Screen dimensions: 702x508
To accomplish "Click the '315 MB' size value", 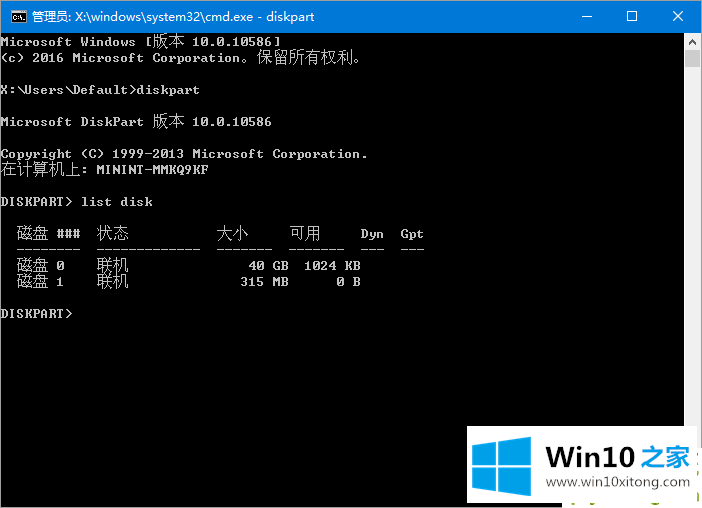I will 265,282.
